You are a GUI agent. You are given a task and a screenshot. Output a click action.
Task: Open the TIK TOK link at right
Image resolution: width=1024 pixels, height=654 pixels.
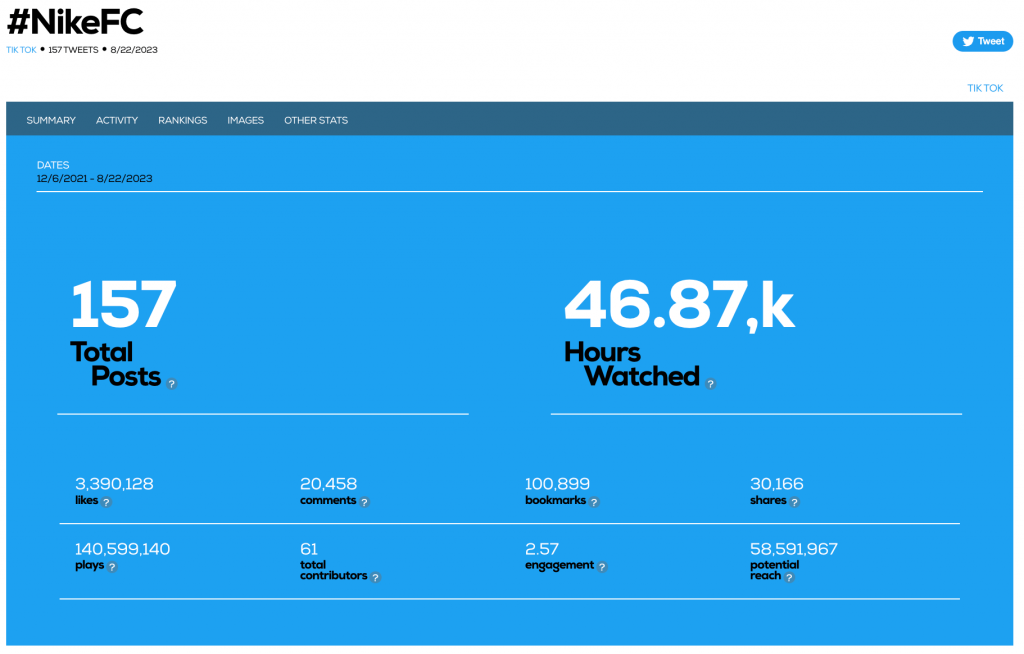985,88
